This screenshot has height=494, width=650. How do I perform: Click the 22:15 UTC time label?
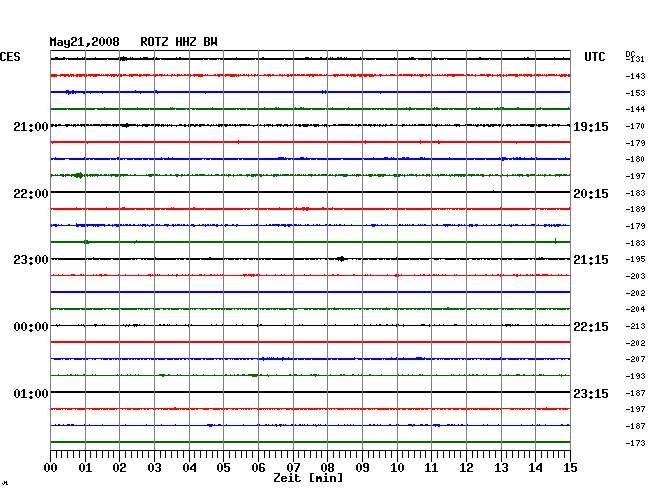coord(591,327)
